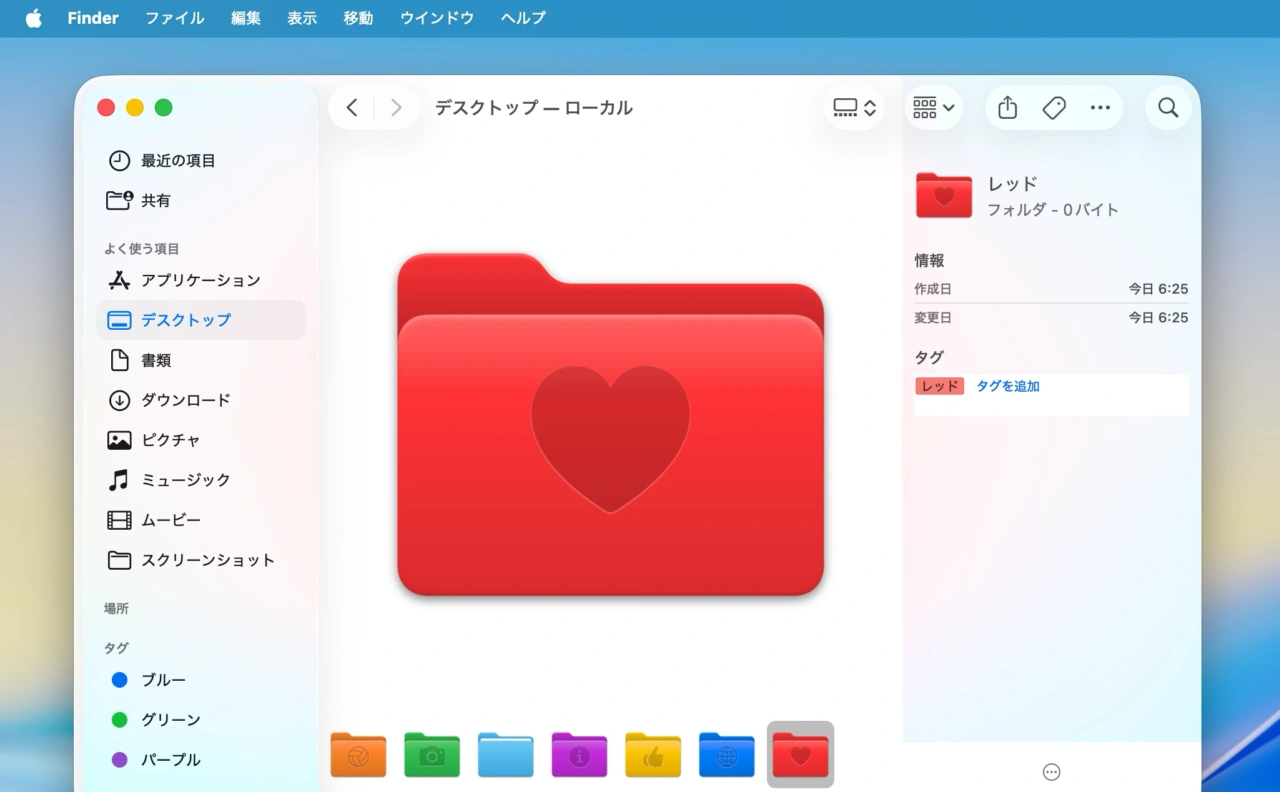1280x792 pixels.
Task: Open the スクリーンショット folder in the sidebar
Action: click(208, 560)
